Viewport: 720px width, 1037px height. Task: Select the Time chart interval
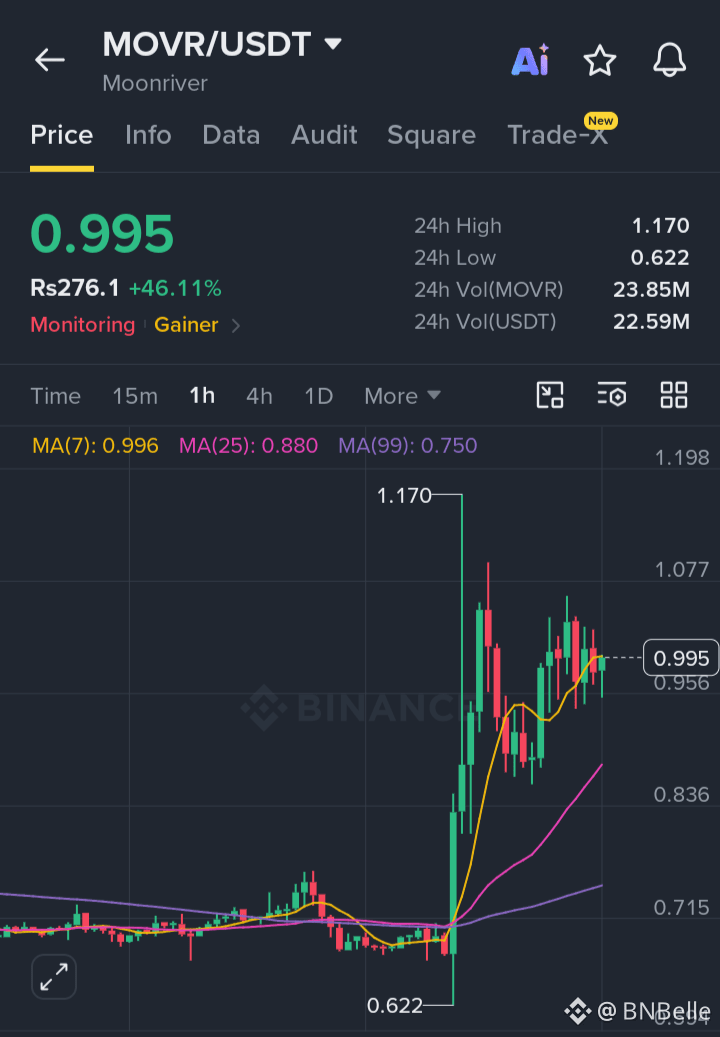pyautogui.click(x=56, y=396)
